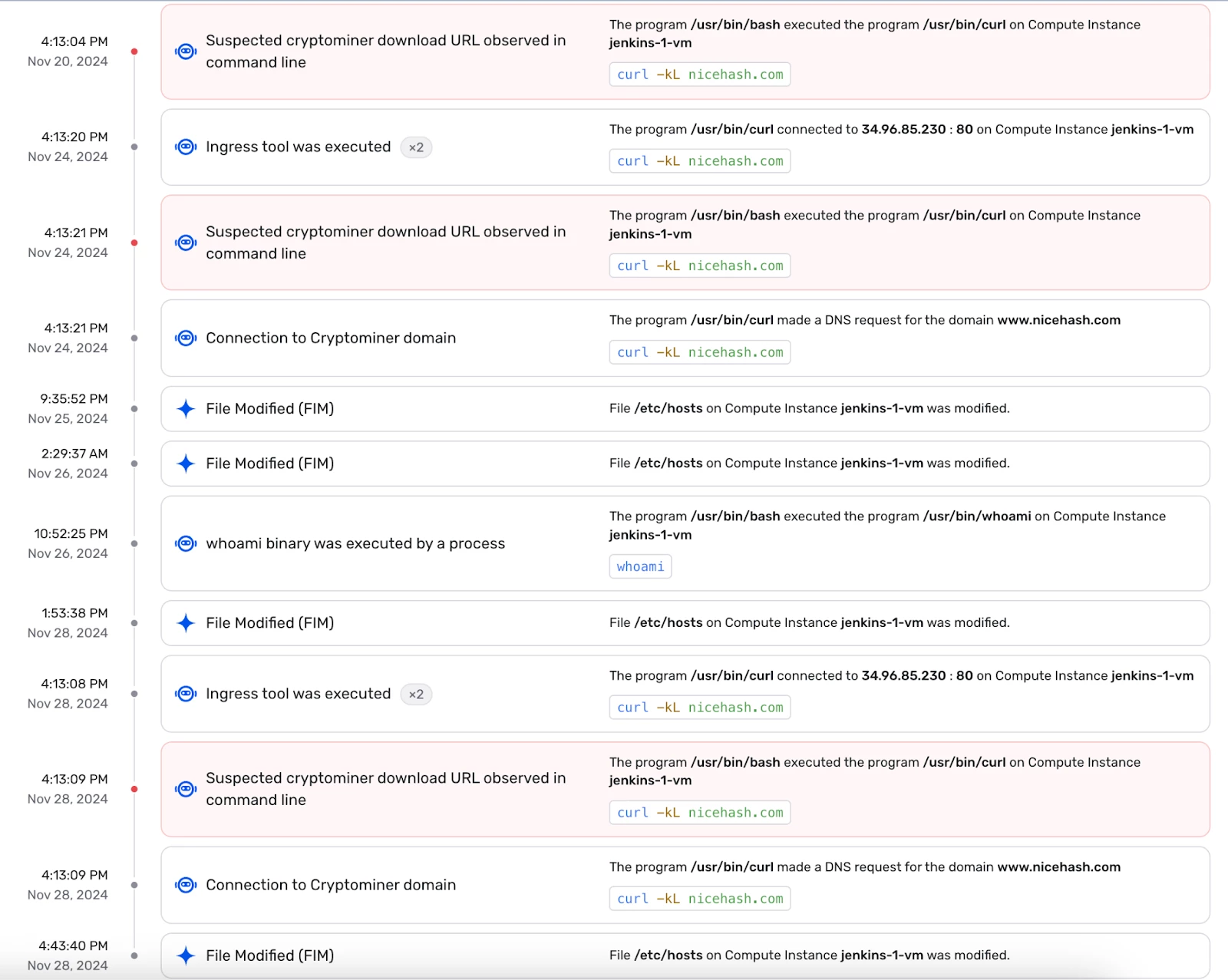
Task: Click the gray timeline dot for Nov 28 Cryptominer domain connection
Action: (x=134, y=885)
